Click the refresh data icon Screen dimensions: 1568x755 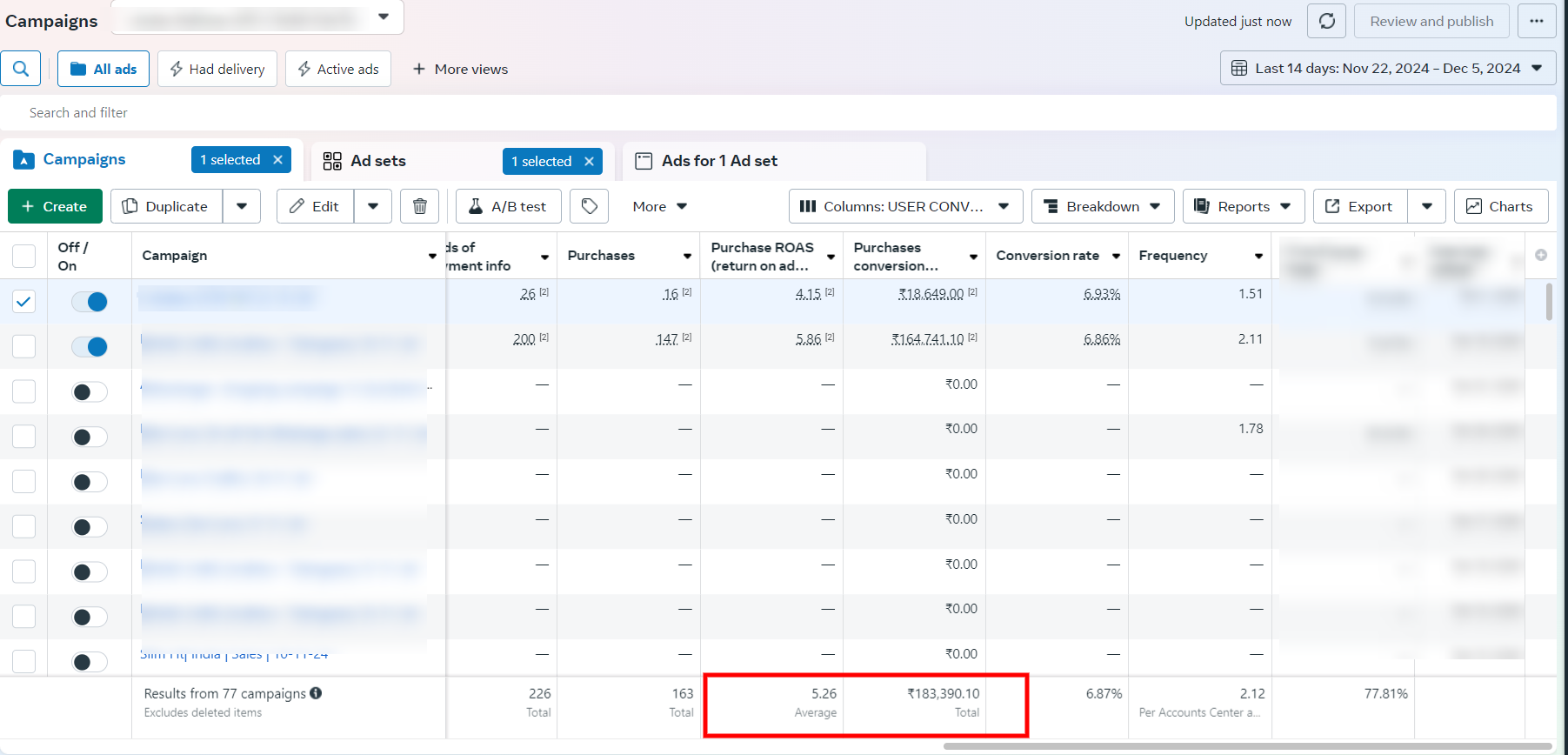(x=1326, y=21)
